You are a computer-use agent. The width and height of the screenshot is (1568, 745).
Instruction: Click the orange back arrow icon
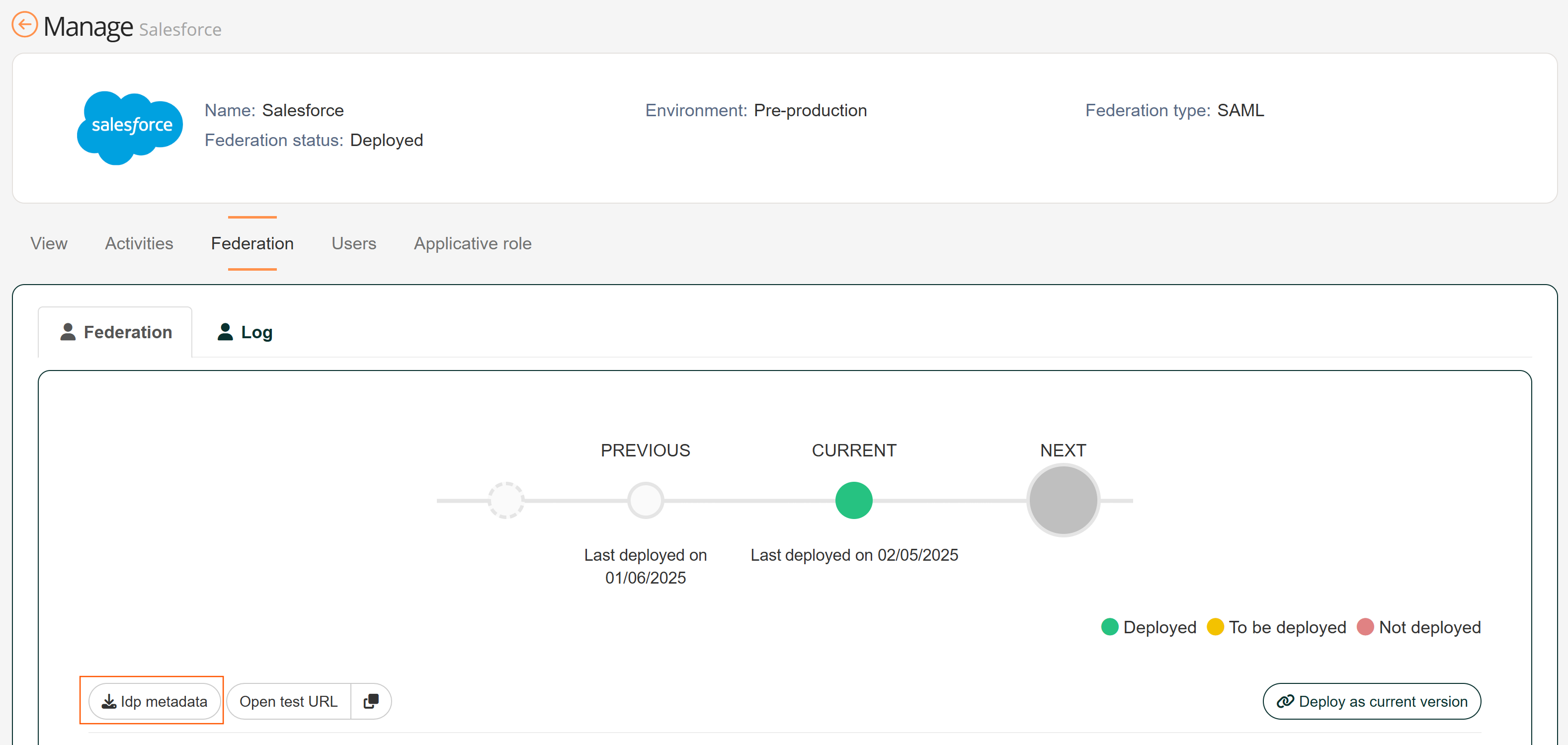pos(24,25)
